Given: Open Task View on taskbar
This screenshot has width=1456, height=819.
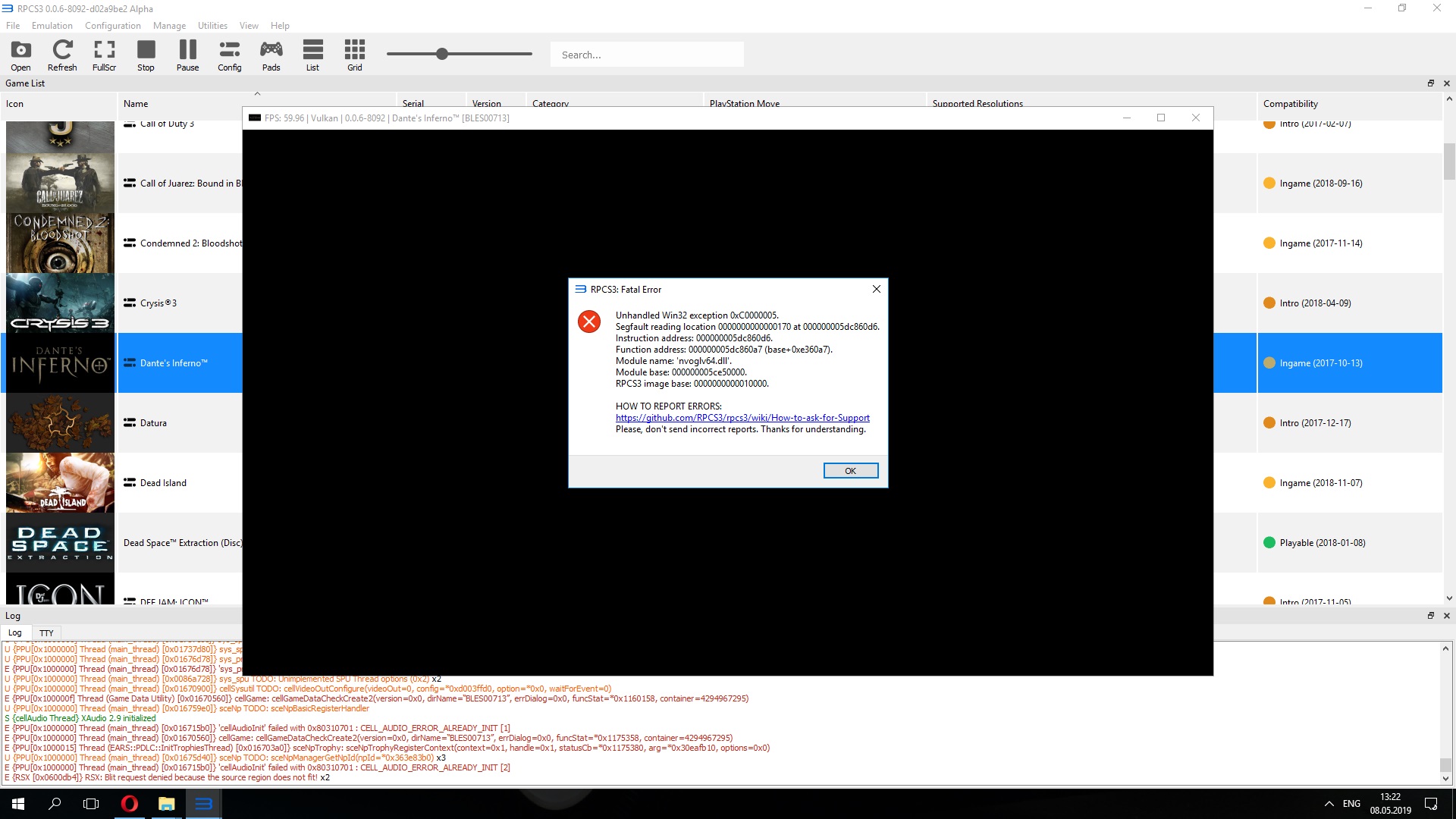Looking at the screenshot, I should coord(91,803).
